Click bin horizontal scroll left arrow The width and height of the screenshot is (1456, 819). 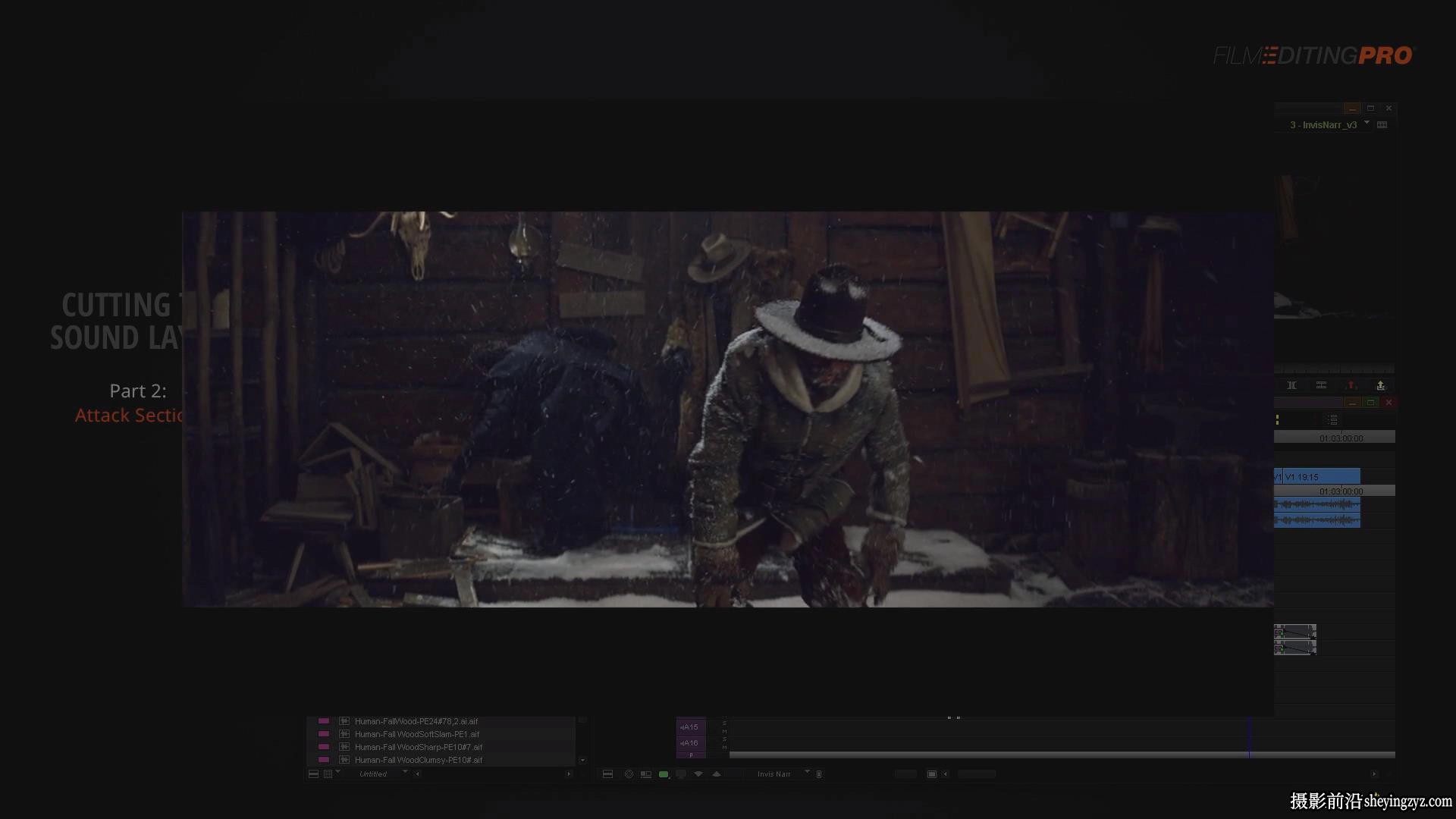tap(417, 774)
